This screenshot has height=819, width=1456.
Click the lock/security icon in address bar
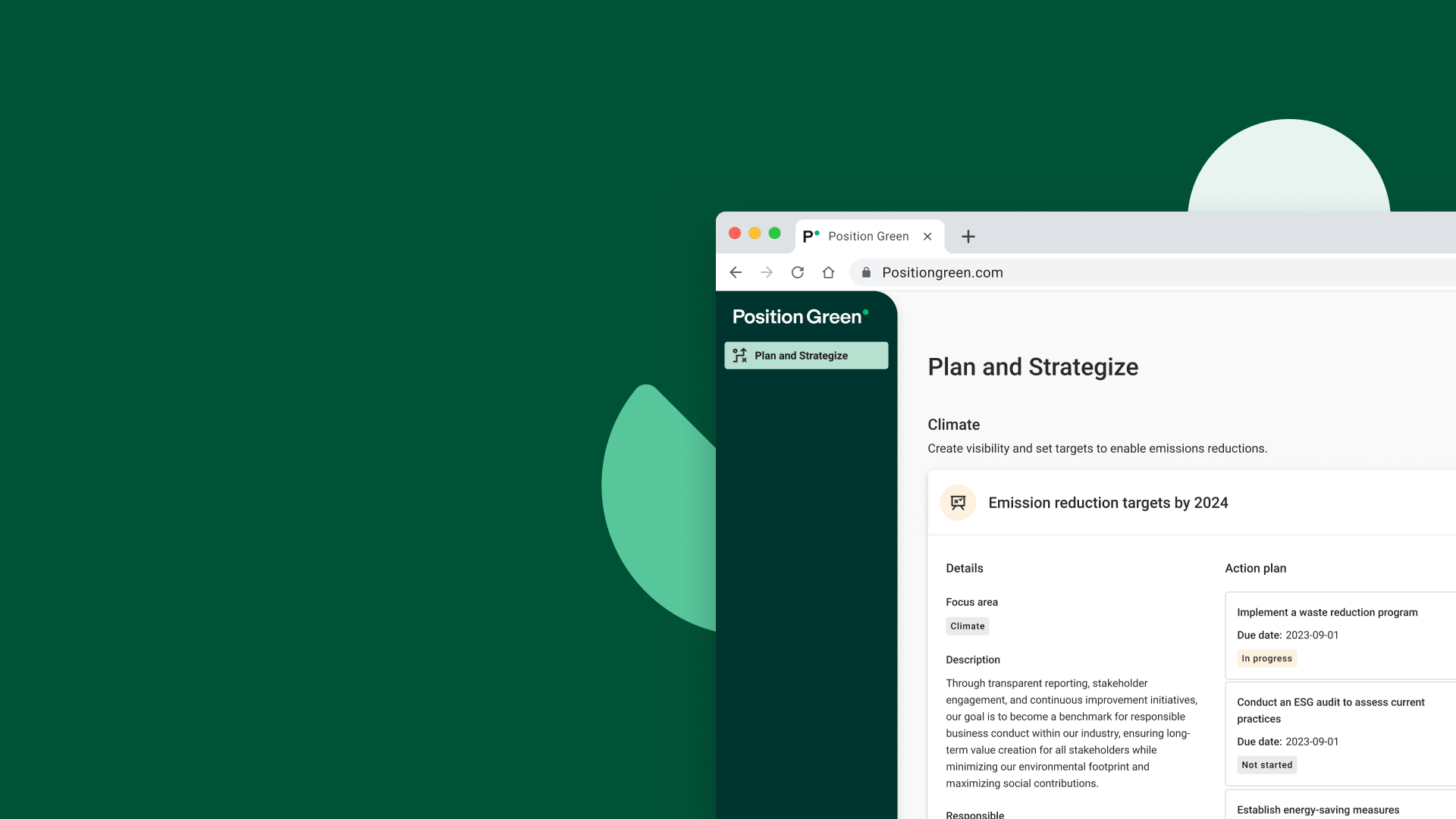point(866,272)
